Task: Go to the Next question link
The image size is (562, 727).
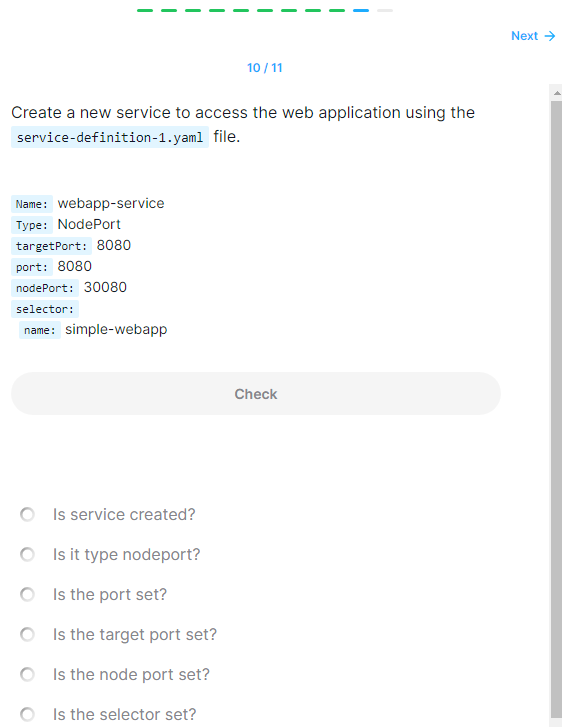Action: pyautogui.click(x=533, y=36)
